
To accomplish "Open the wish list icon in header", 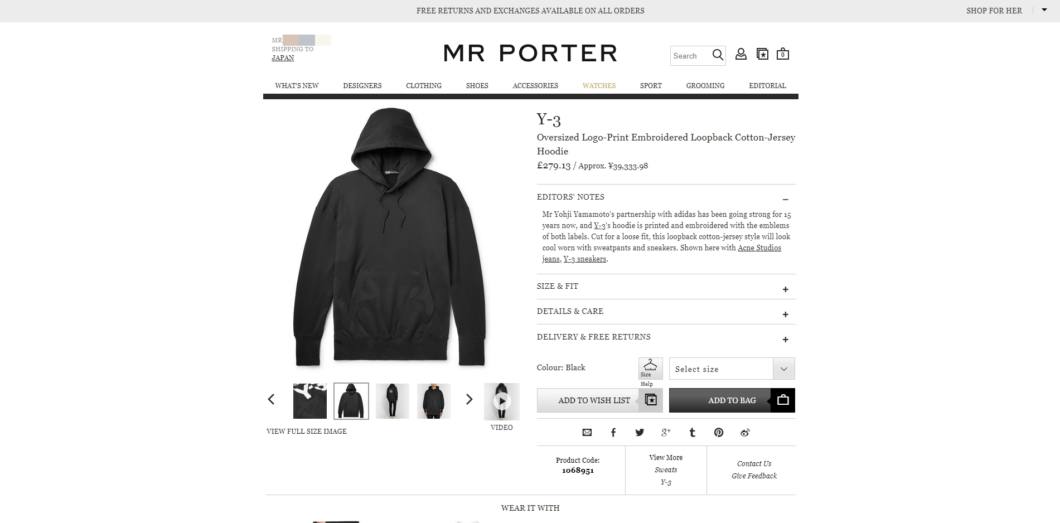I will pyautogui.click(x=762, y=54).
